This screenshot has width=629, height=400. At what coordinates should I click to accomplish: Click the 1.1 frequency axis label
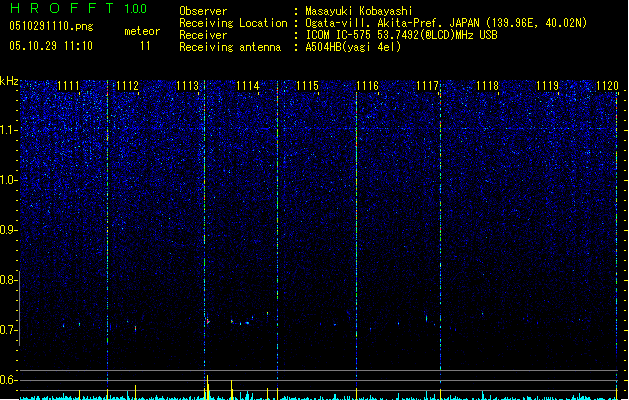(9, 130)
